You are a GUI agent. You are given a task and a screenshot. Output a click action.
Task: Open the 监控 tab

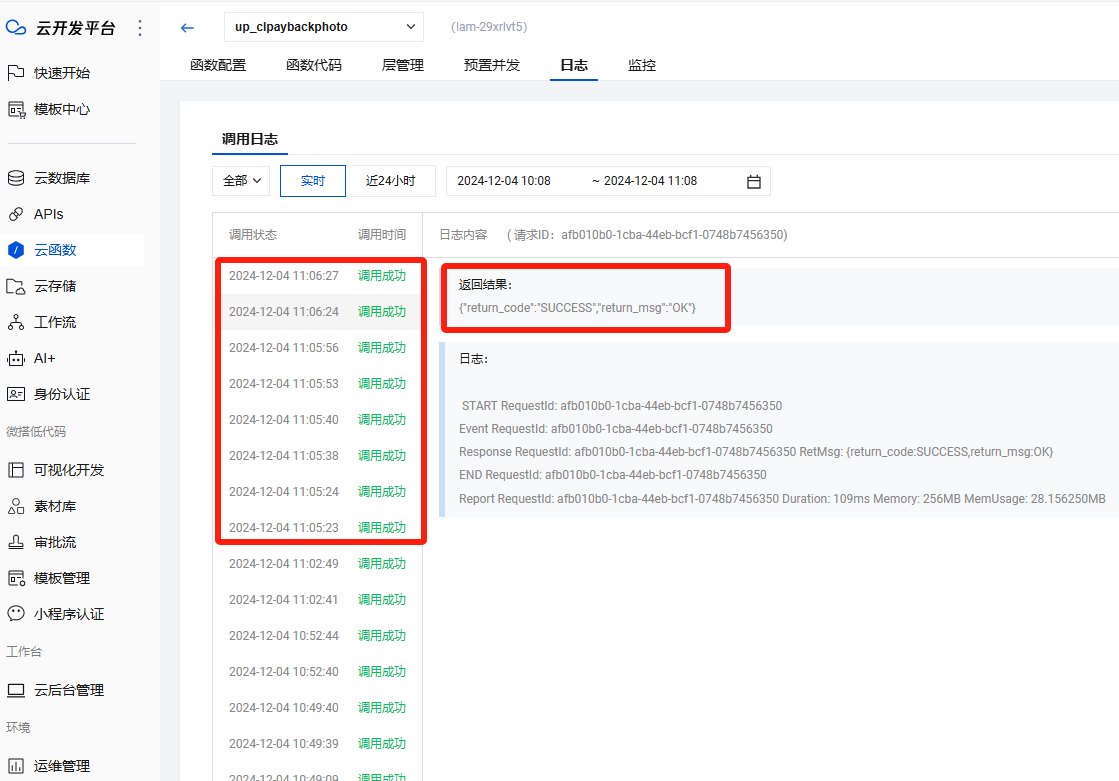click(642, 65)
